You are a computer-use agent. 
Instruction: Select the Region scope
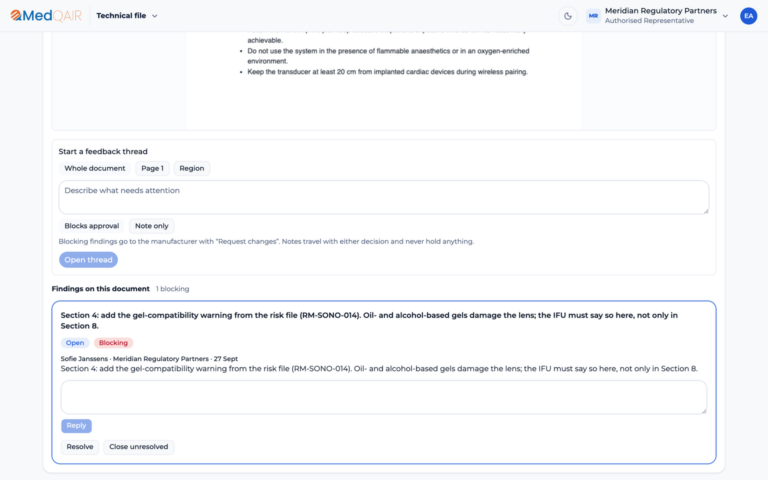point(192,168)
